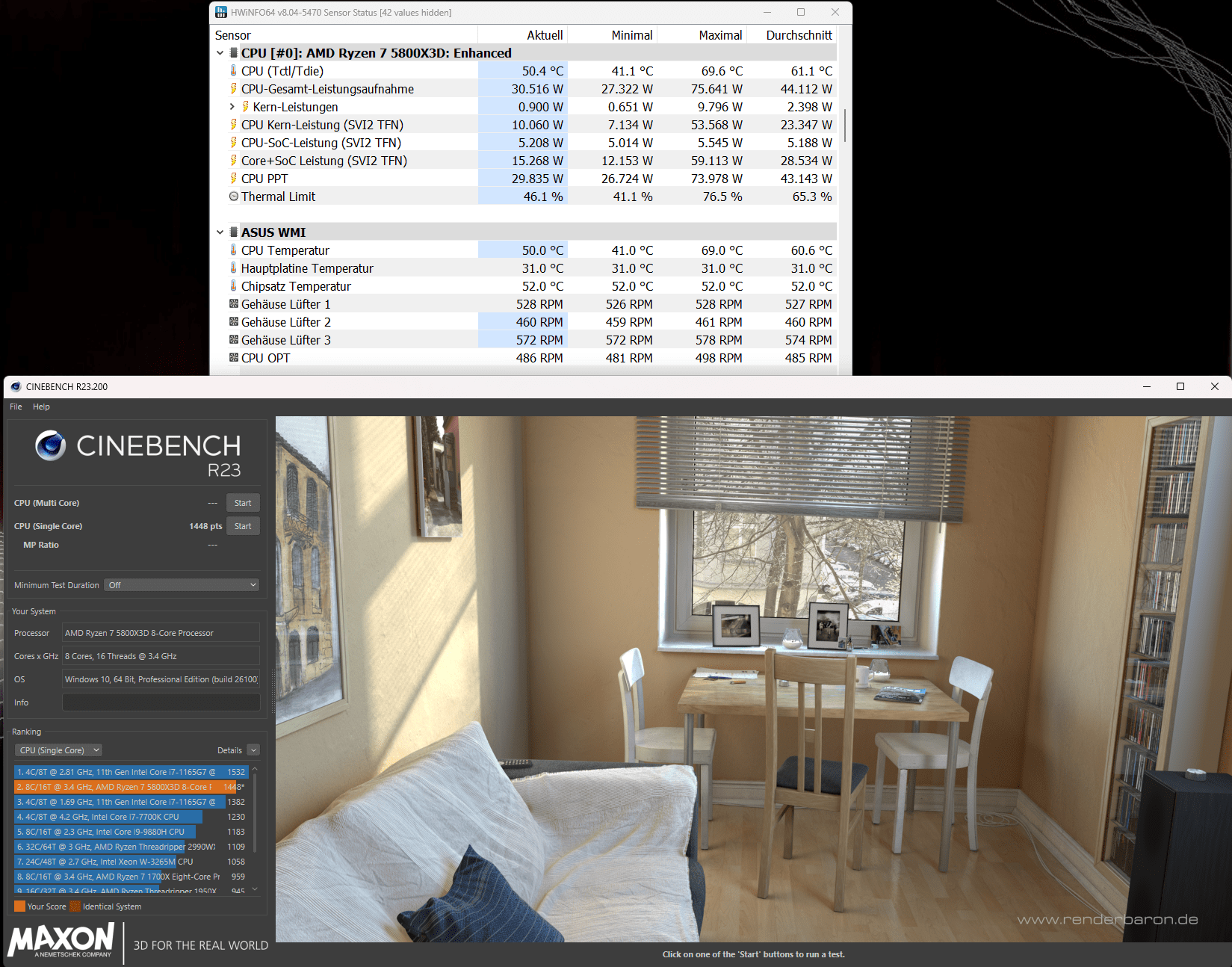Click fan icon beside Gehäuse Lüfter 3

[x=234, y=340]
